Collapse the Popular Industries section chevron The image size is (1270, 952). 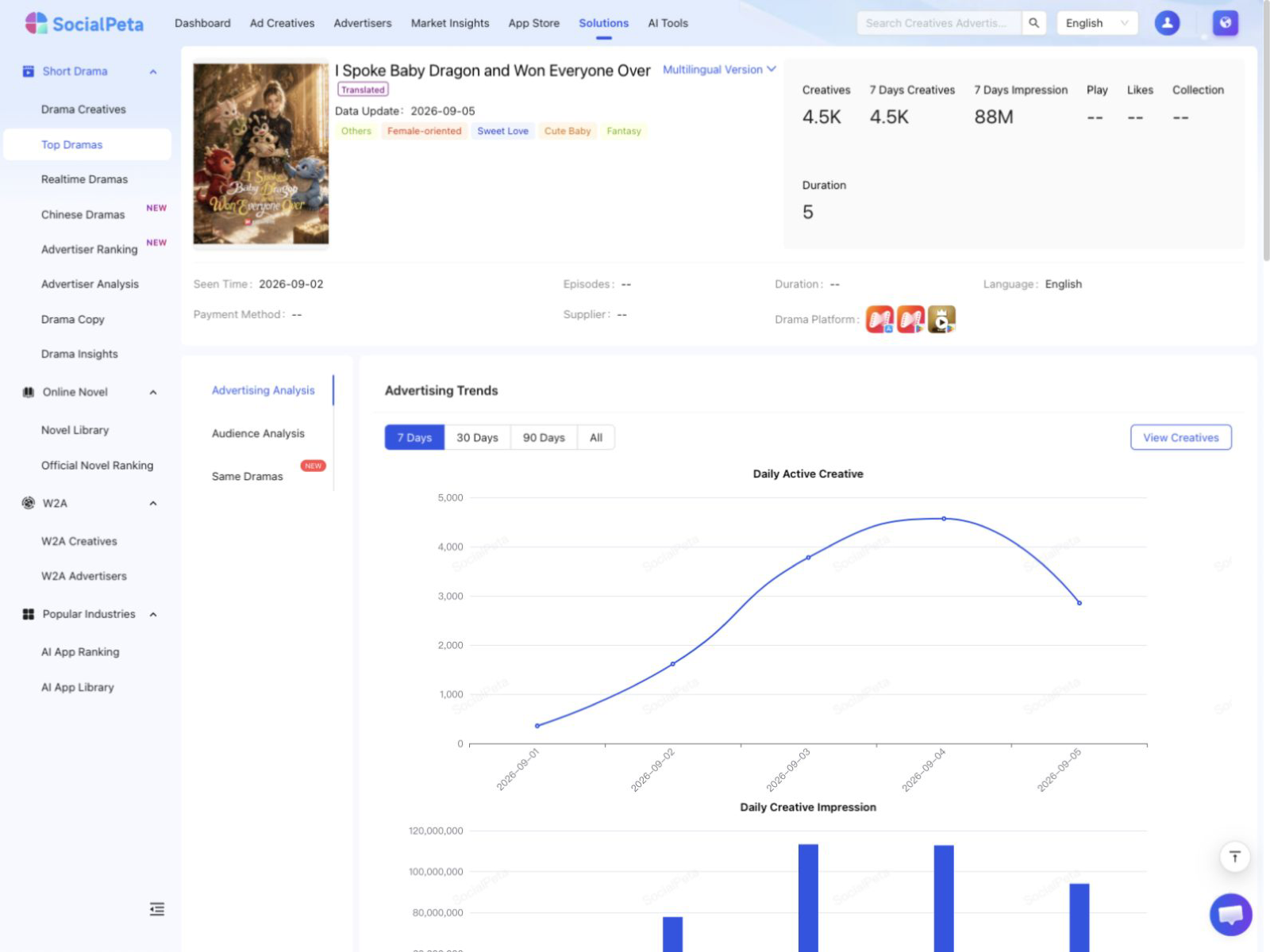pyautogui.click(x=153, y=615)
